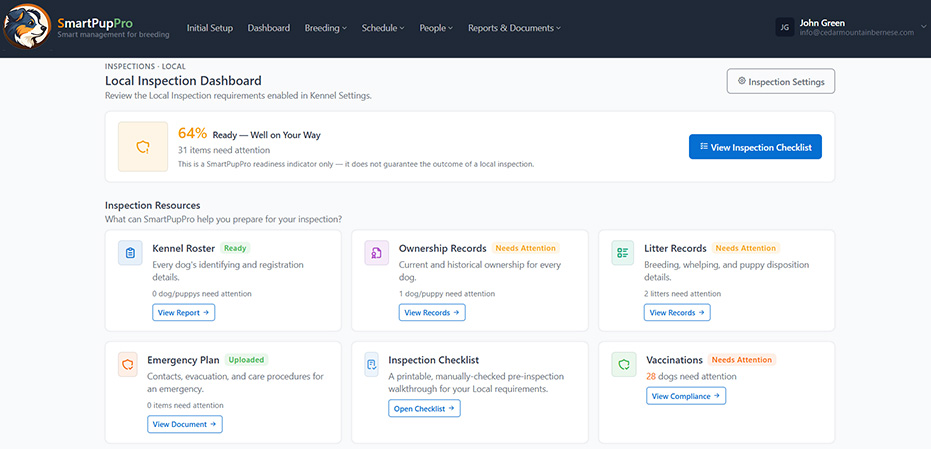
Task: Click the Emergency Plan shield icon
Action: point(128,364)
